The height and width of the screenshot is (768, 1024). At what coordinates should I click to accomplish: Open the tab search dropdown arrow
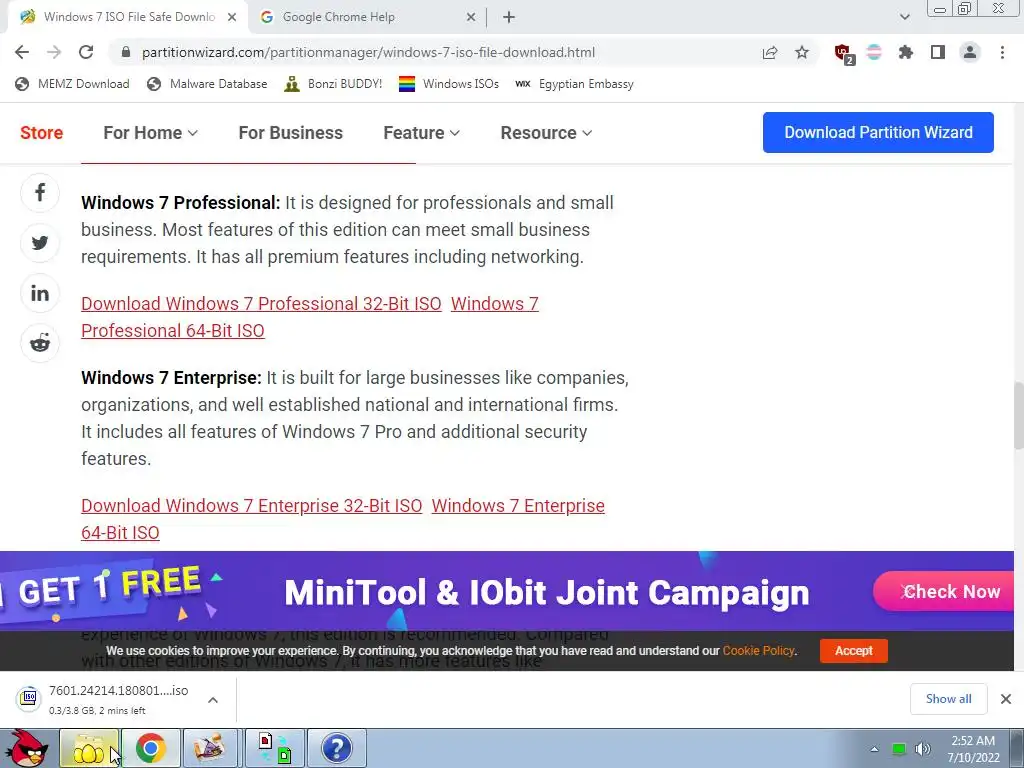pos(904,17)
